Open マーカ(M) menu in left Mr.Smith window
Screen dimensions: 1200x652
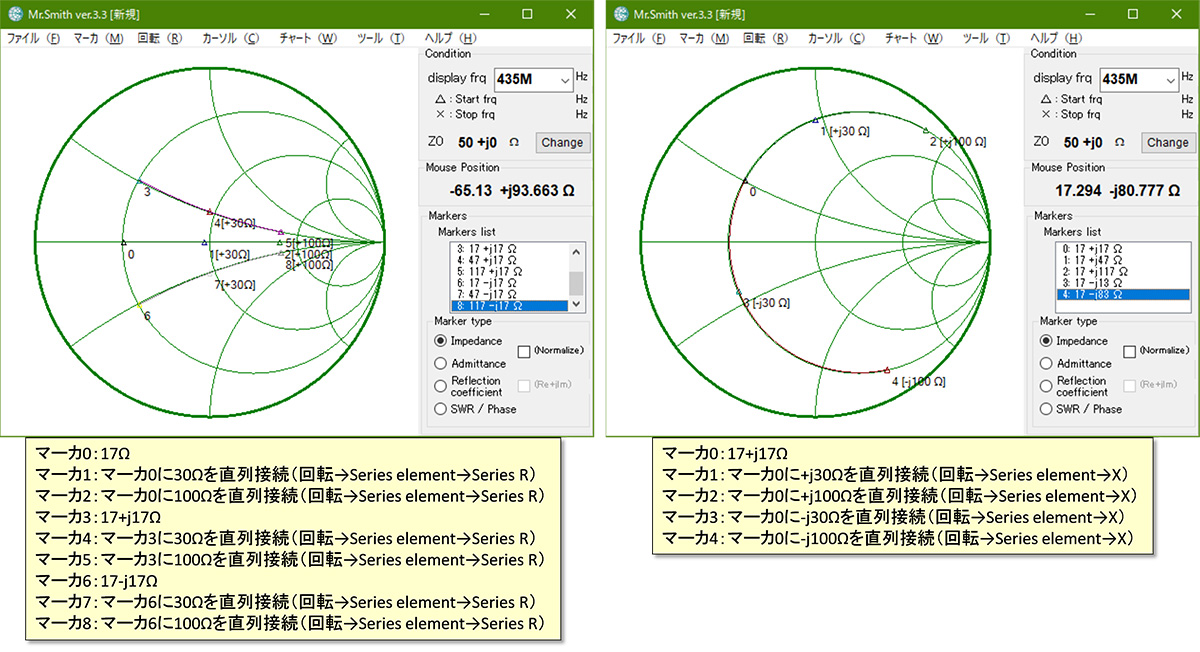99,38
